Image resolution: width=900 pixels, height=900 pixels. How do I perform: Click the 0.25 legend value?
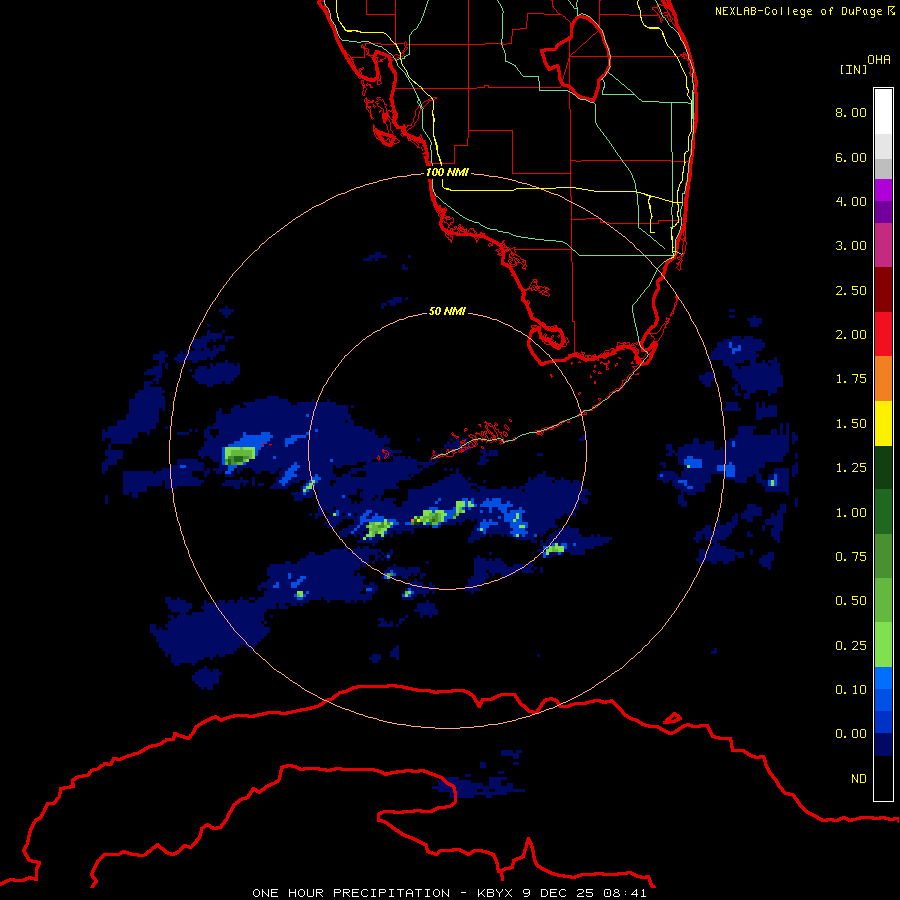(x=851, y=646)
